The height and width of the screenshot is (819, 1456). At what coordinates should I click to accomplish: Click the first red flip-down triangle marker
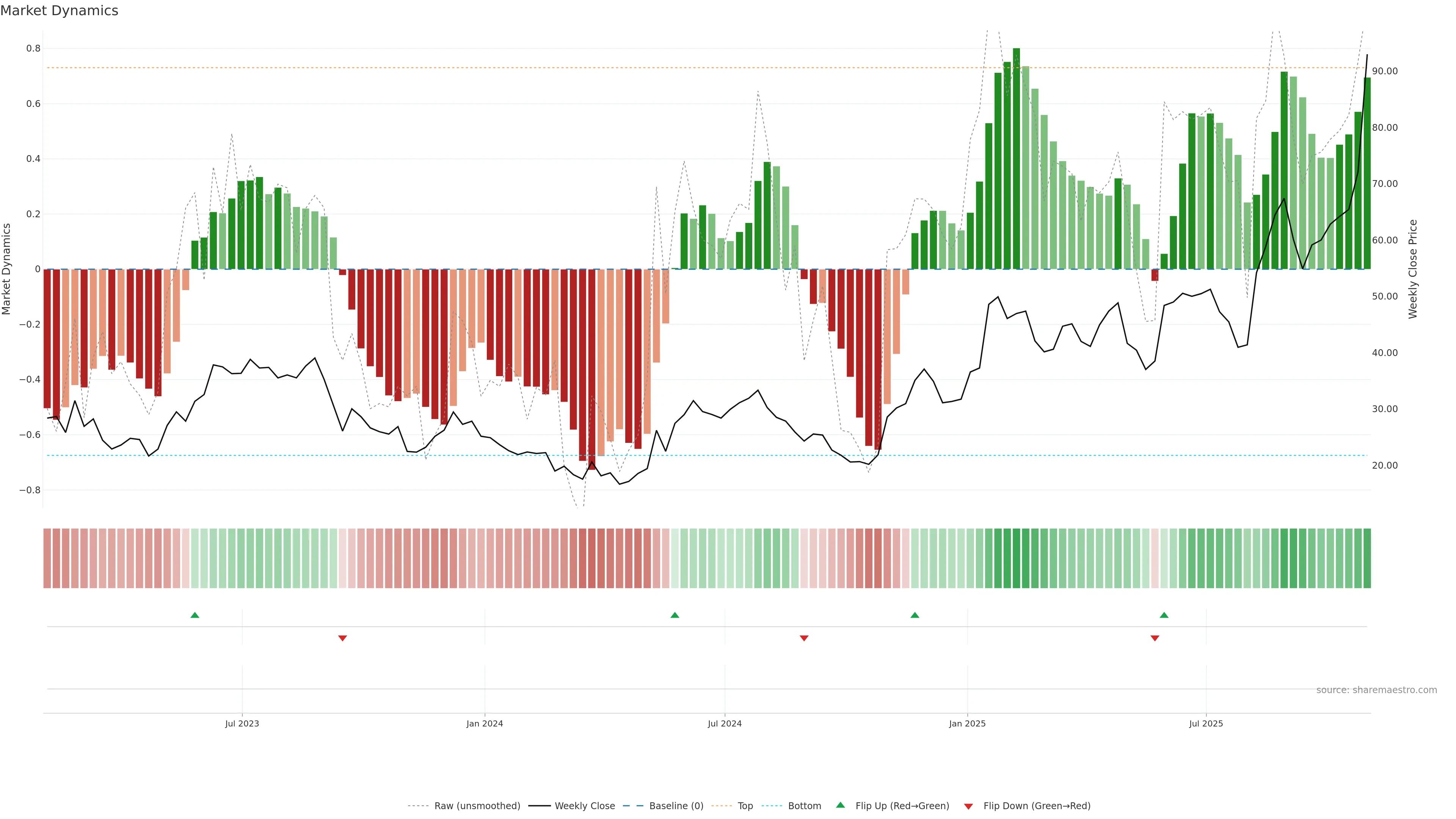(x=342, y=638)
